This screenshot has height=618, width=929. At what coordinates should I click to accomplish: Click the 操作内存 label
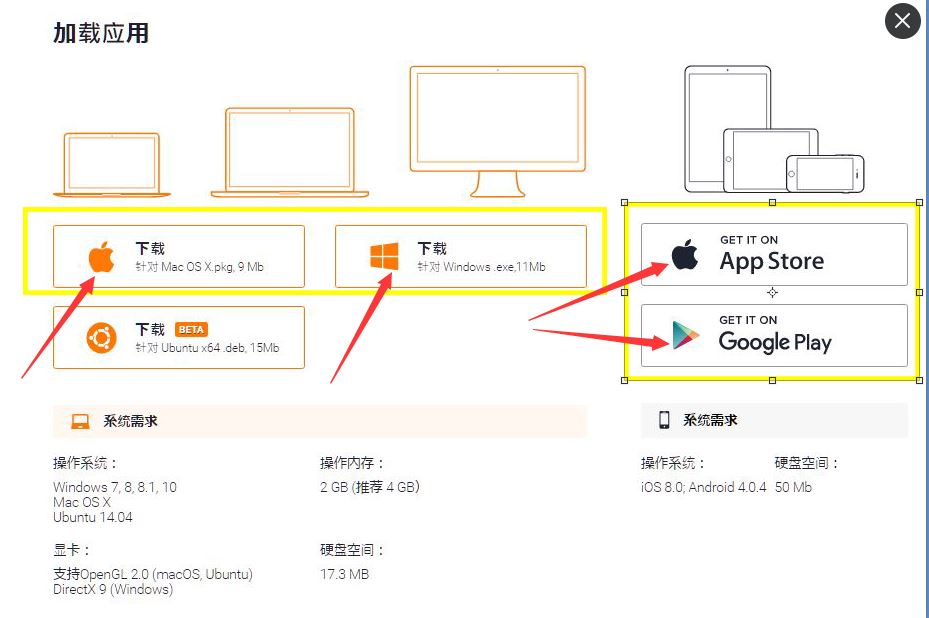pos(352,463)
